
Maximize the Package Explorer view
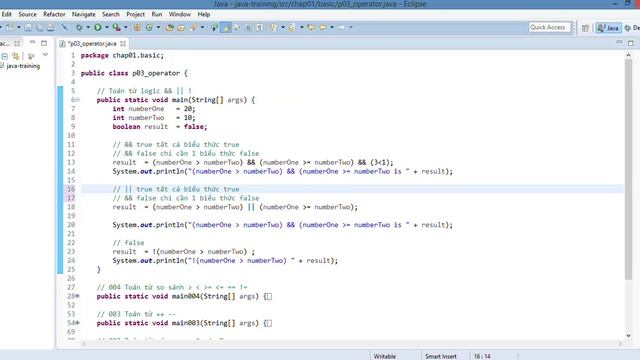44,43
